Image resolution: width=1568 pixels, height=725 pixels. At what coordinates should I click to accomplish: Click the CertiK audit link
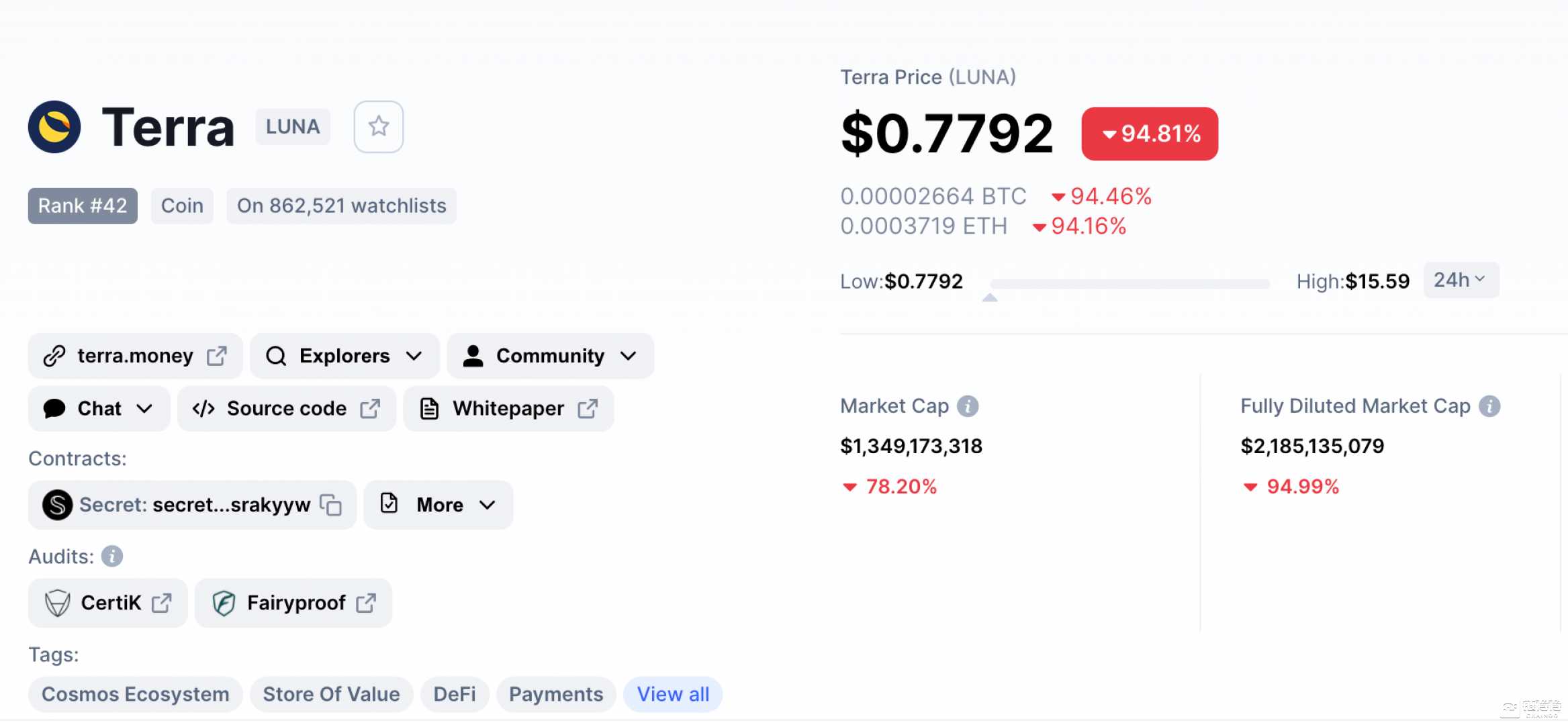click(x=108, y=602)
